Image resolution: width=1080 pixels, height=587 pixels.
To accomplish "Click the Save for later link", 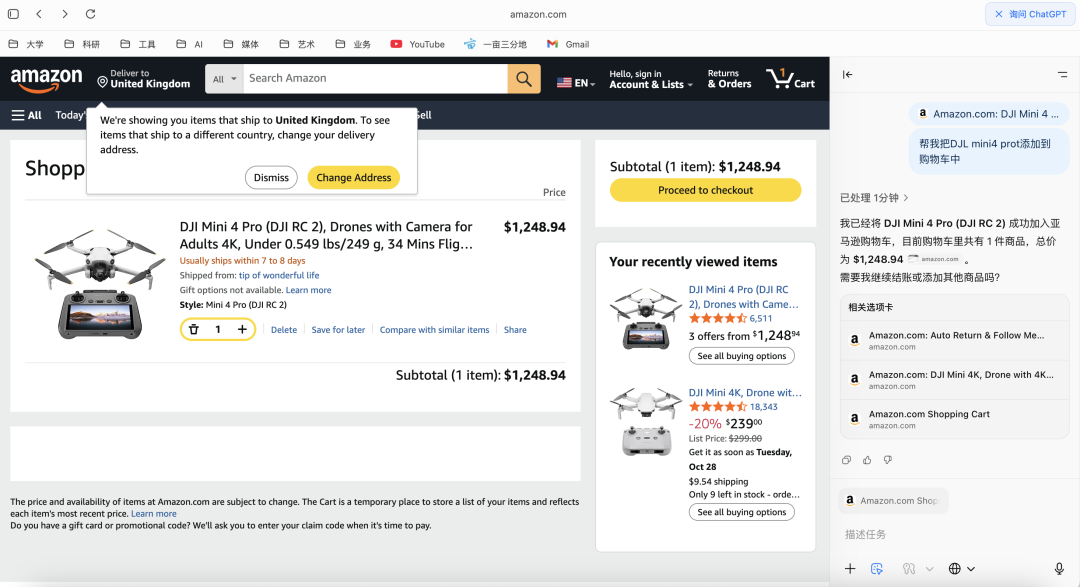I will coord(338,330).
